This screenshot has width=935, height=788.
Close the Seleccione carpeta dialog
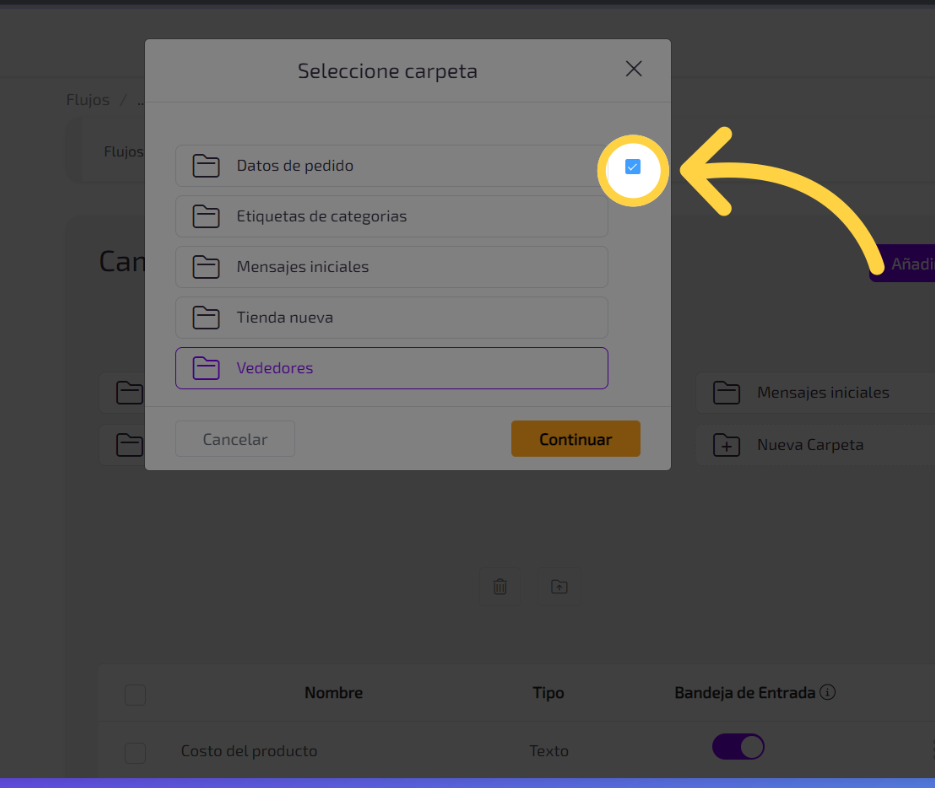coord(633,69)
